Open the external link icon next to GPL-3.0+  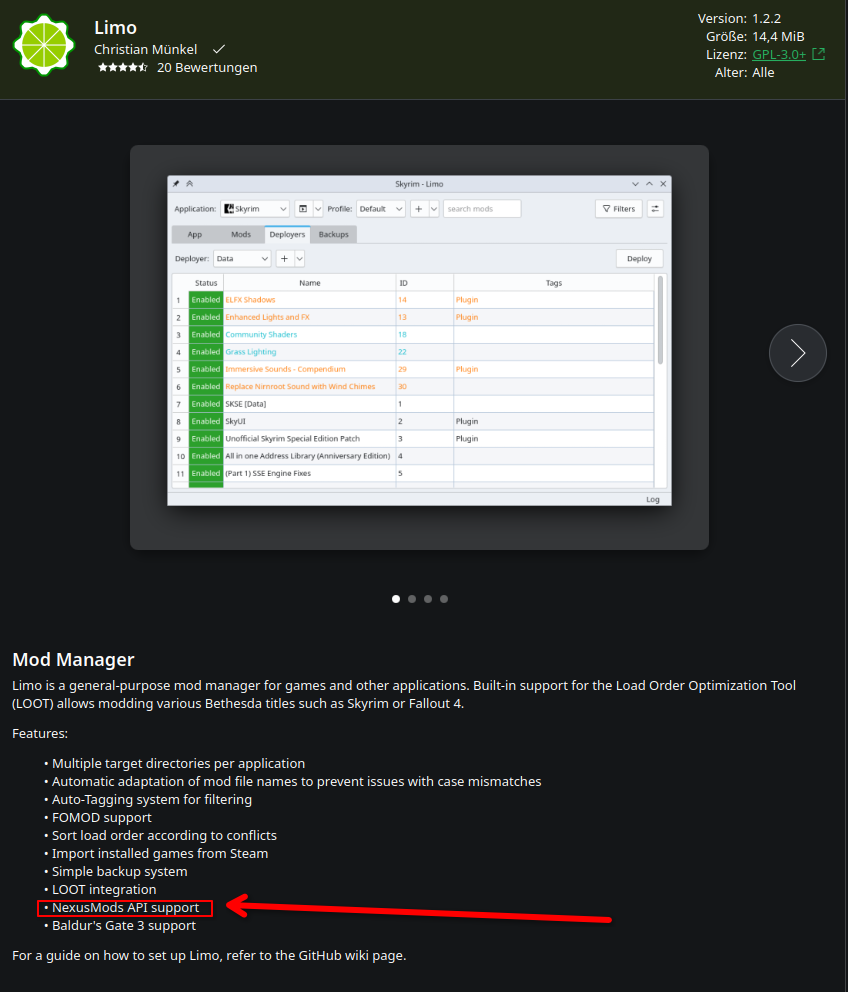point(818,54)
